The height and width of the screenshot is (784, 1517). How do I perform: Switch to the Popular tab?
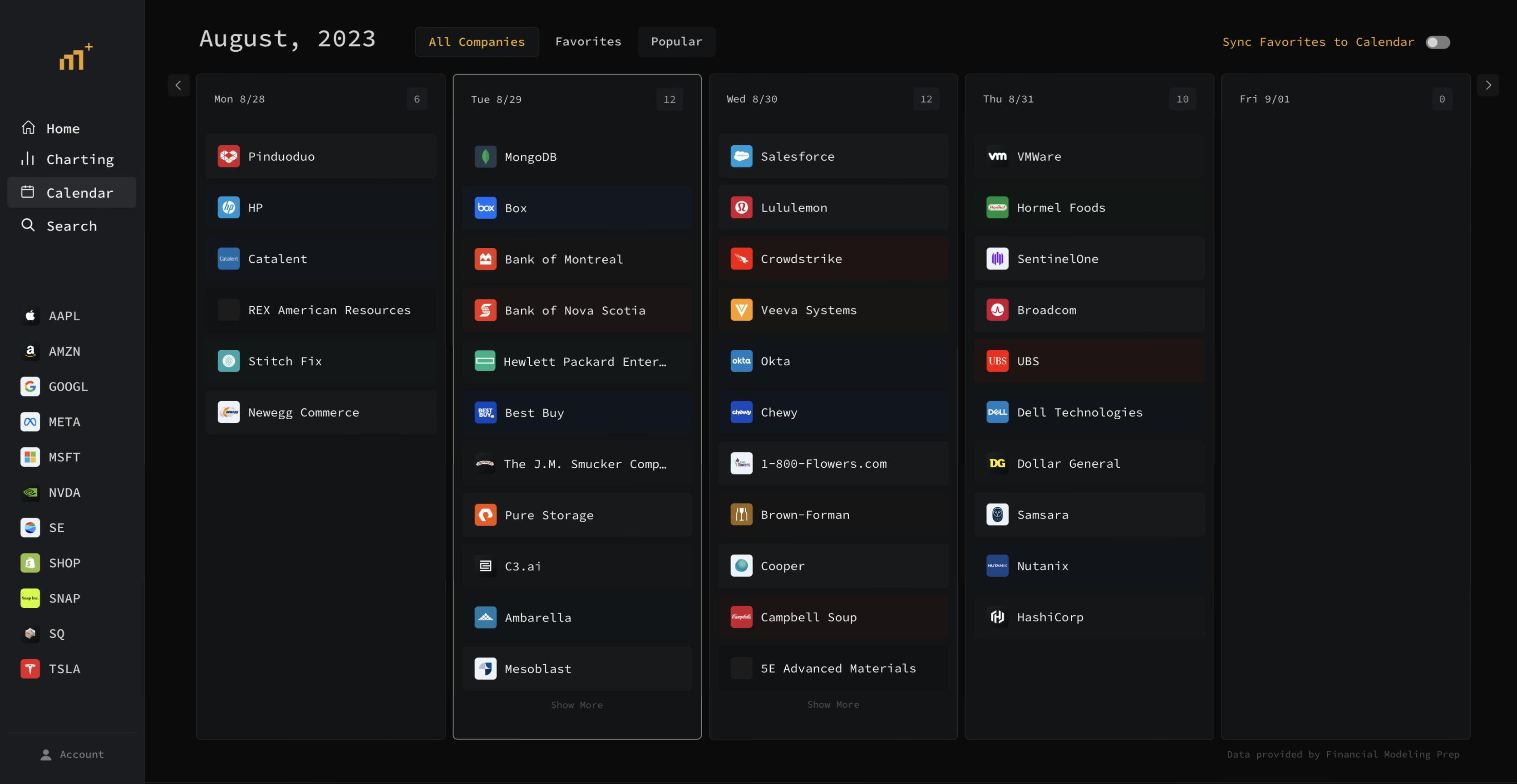click(x=676, y=42)
